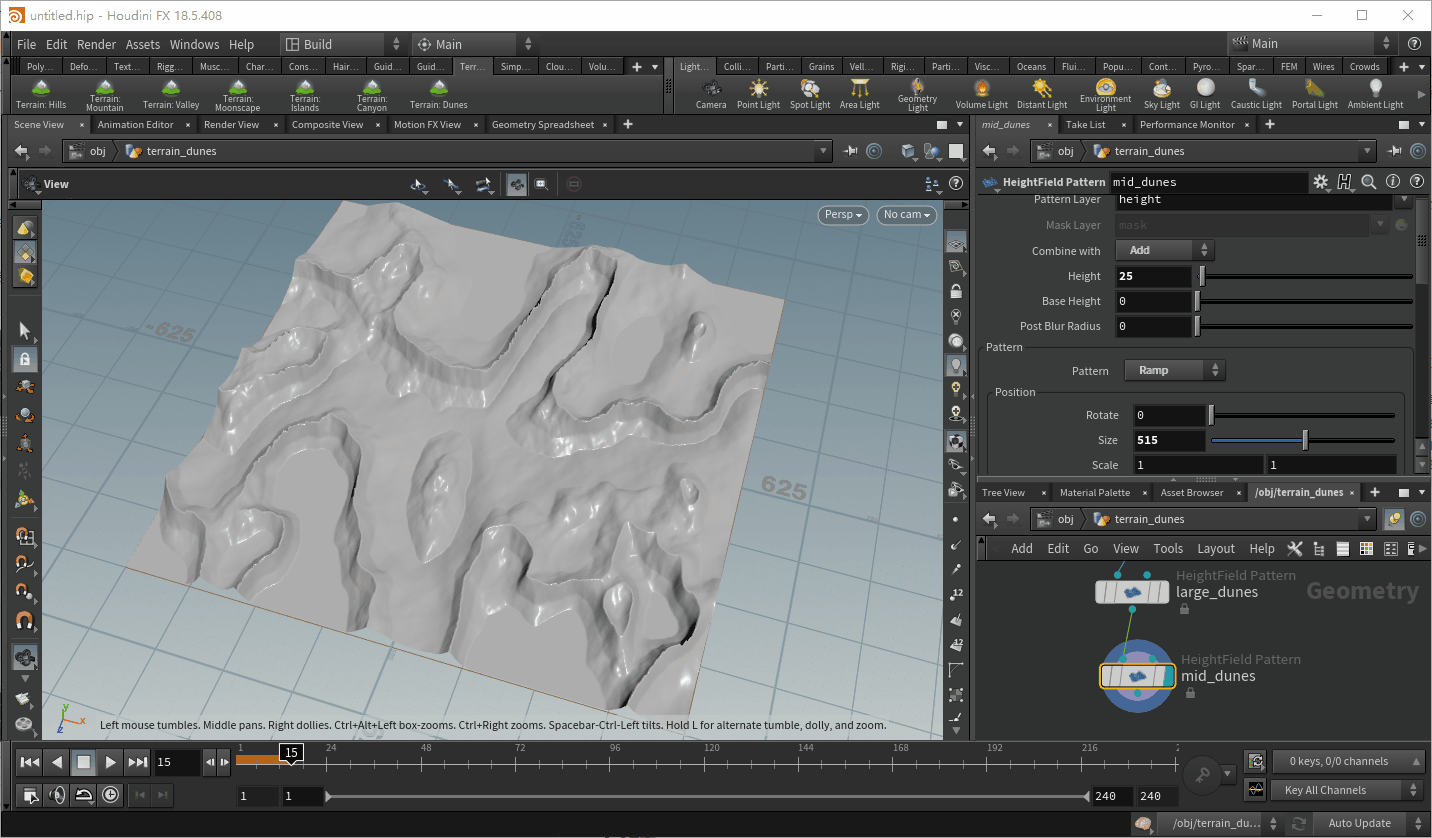
Task: Click the play forward button
Action: (x=111, y=762)
